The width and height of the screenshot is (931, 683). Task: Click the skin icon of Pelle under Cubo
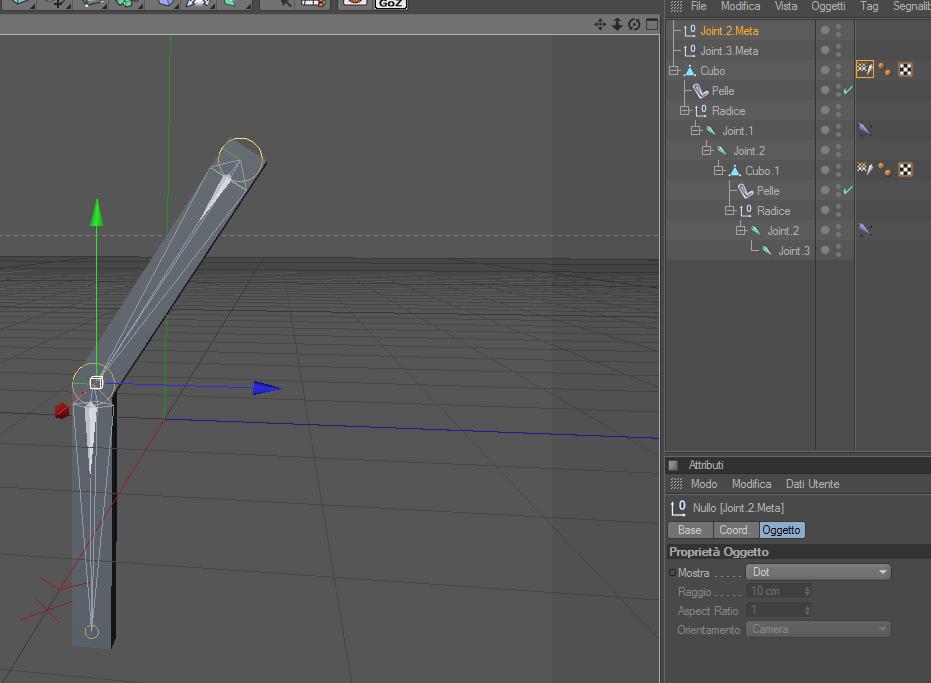click(701, 91)
